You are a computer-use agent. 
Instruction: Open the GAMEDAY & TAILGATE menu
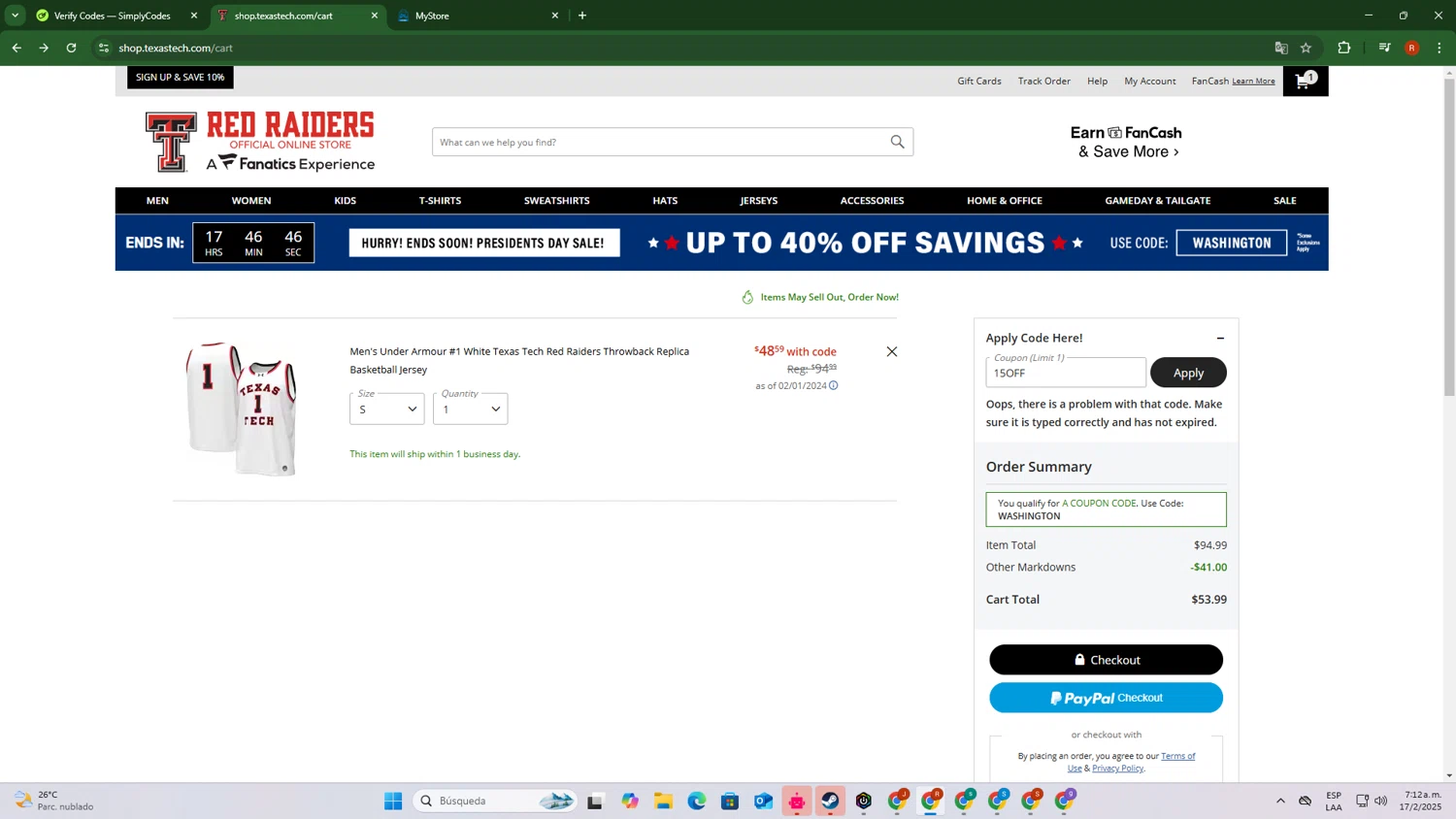[1158, 201]
